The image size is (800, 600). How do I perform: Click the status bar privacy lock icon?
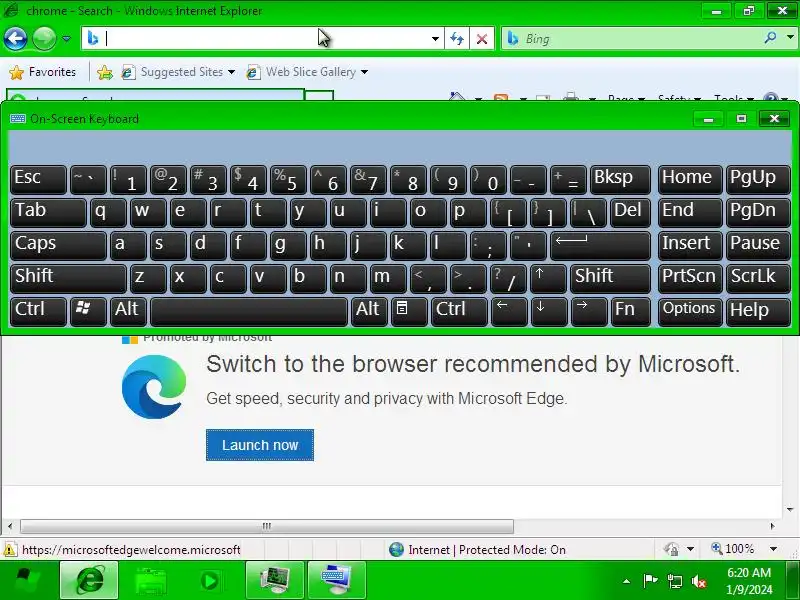tap(671, 549)
